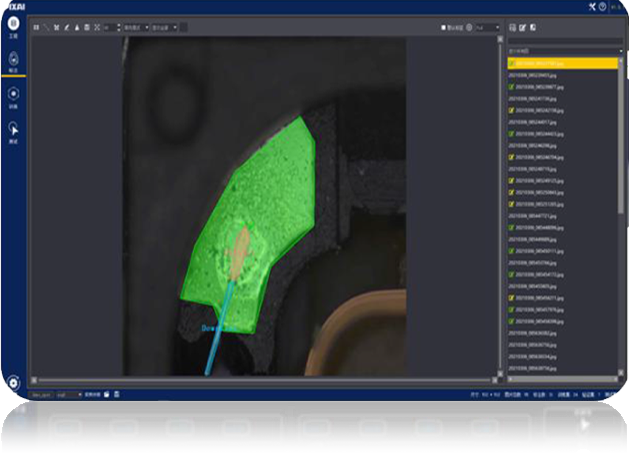Viewport: 629px width, 462px height.
Task: Expand the dropdown right of the toolbar checkbox
Action: (x=489, y=27)
